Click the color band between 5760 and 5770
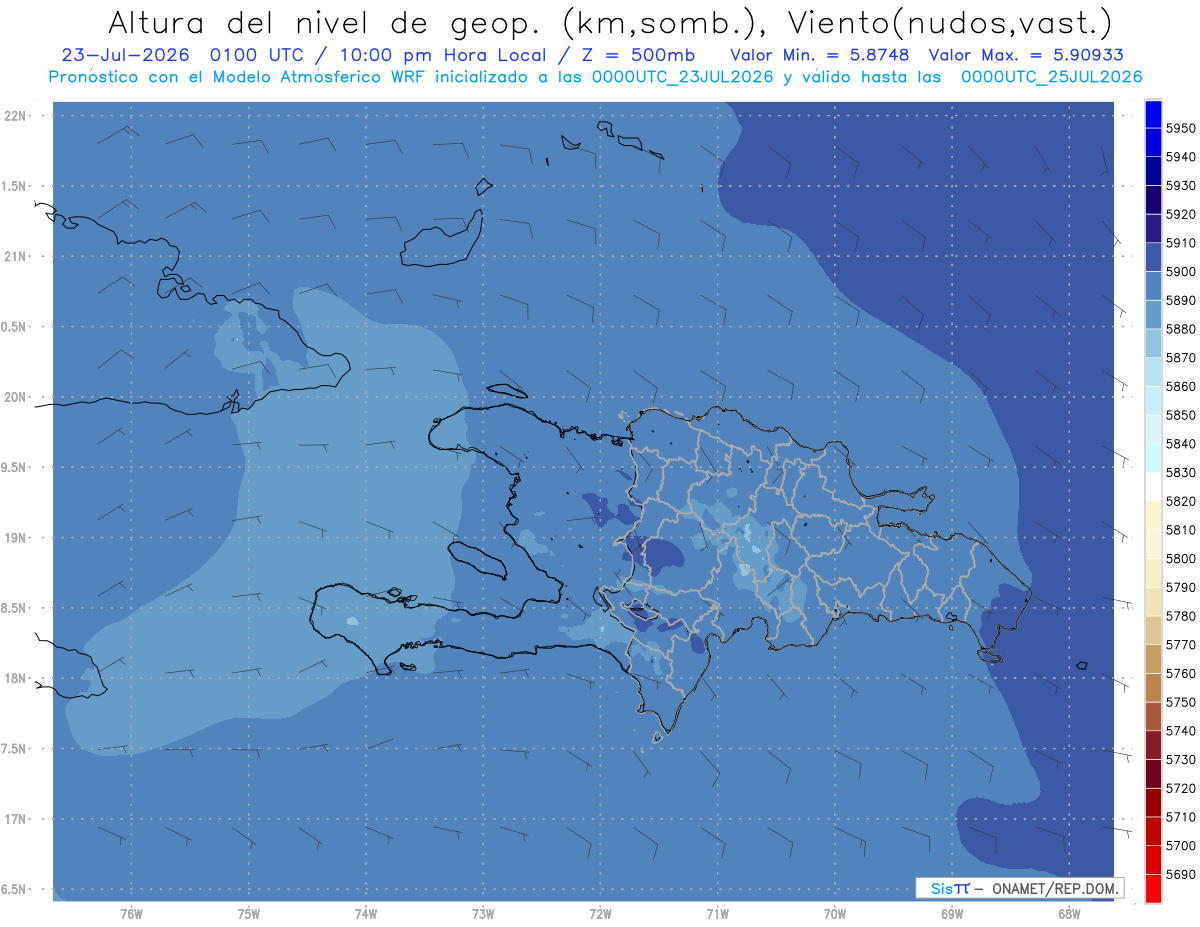Screen dimensions: 1200x927 click(x=1153, y=658)
